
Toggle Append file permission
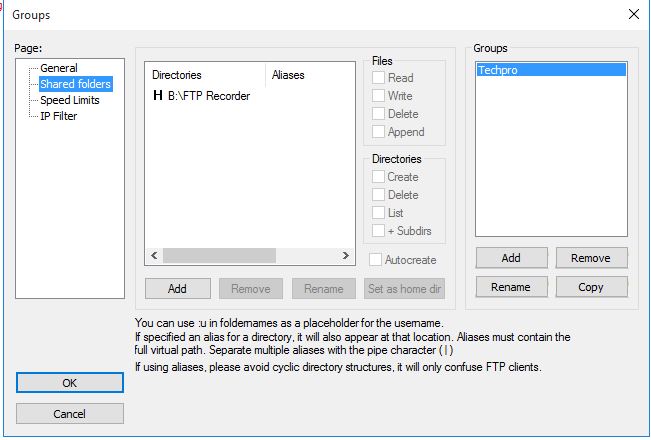tap(378, 132)
